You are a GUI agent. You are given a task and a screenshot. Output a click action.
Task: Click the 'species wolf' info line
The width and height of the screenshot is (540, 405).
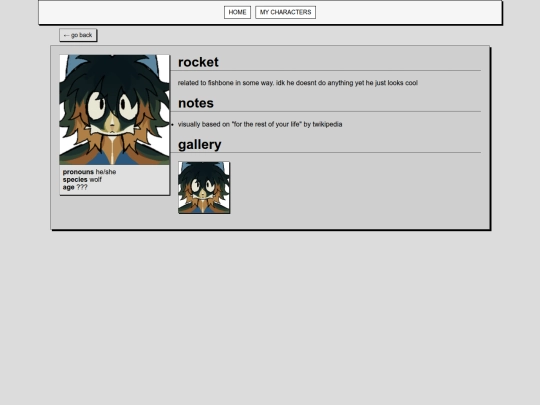point(82,180)
